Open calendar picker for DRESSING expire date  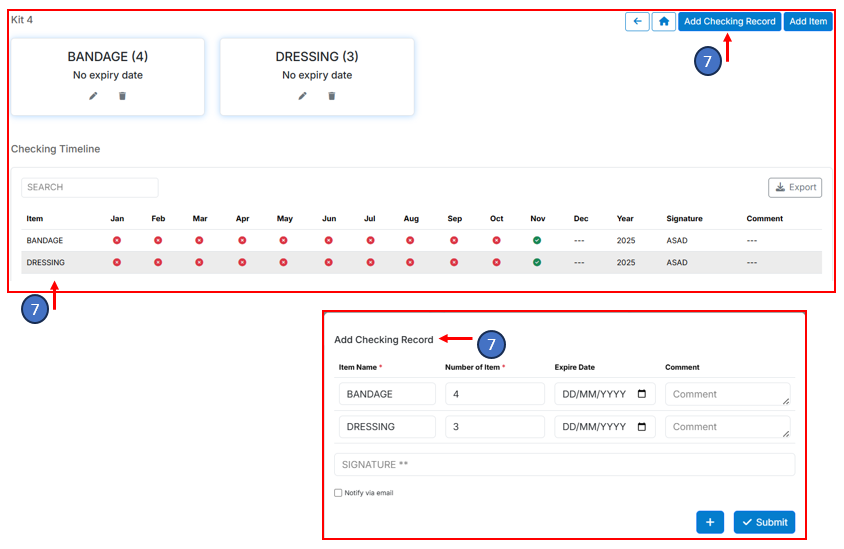click(641, 427)
